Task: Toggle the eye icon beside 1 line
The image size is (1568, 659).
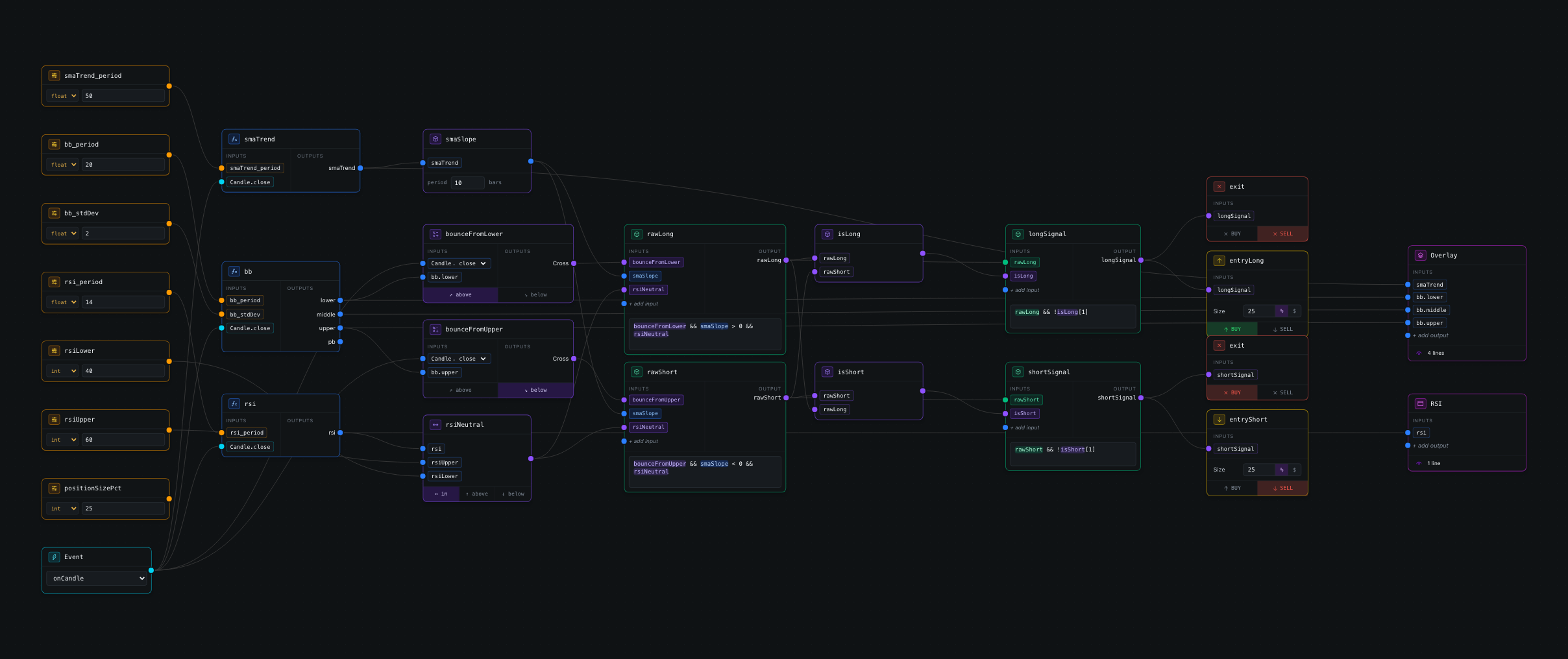Action: 1419,464
